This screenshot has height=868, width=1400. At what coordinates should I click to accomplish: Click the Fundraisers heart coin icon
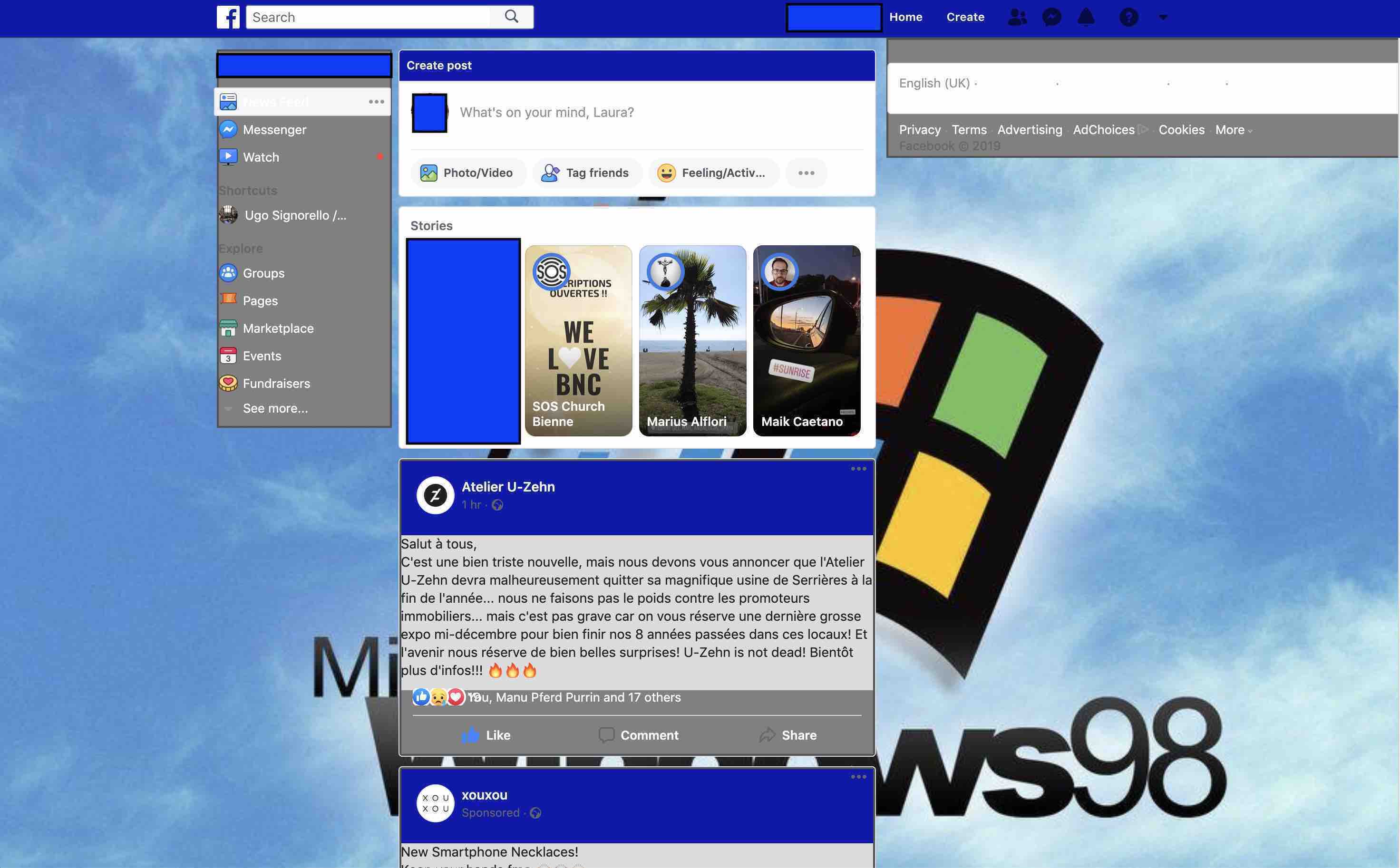click(x=228, y=383)
